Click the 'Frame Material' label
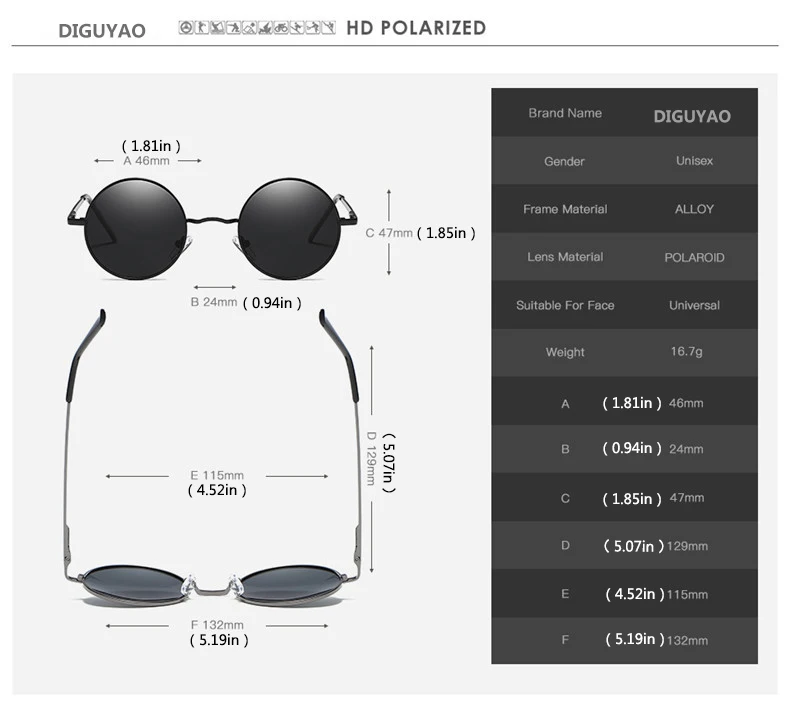 click(x=565, y=209)
